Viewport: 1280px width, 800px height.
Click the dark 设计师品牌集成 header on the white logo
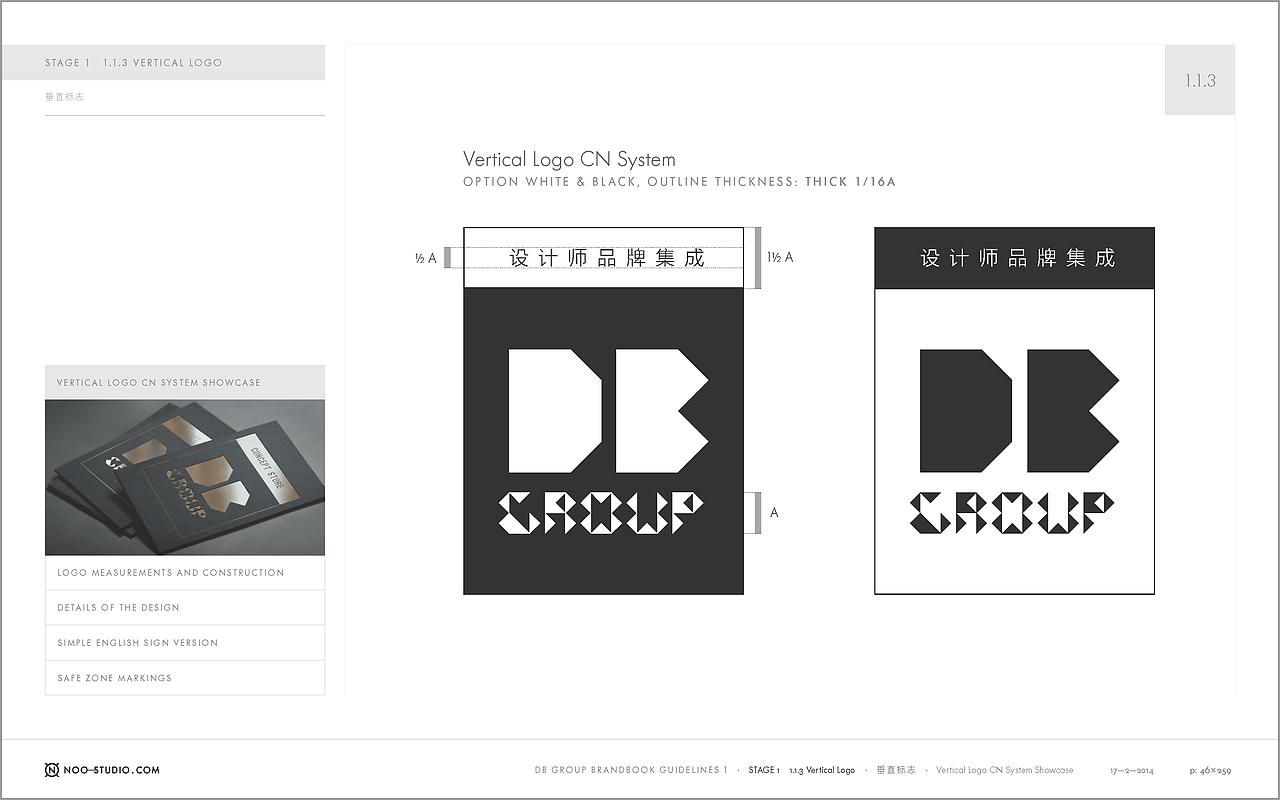[x=1014, y=258]
